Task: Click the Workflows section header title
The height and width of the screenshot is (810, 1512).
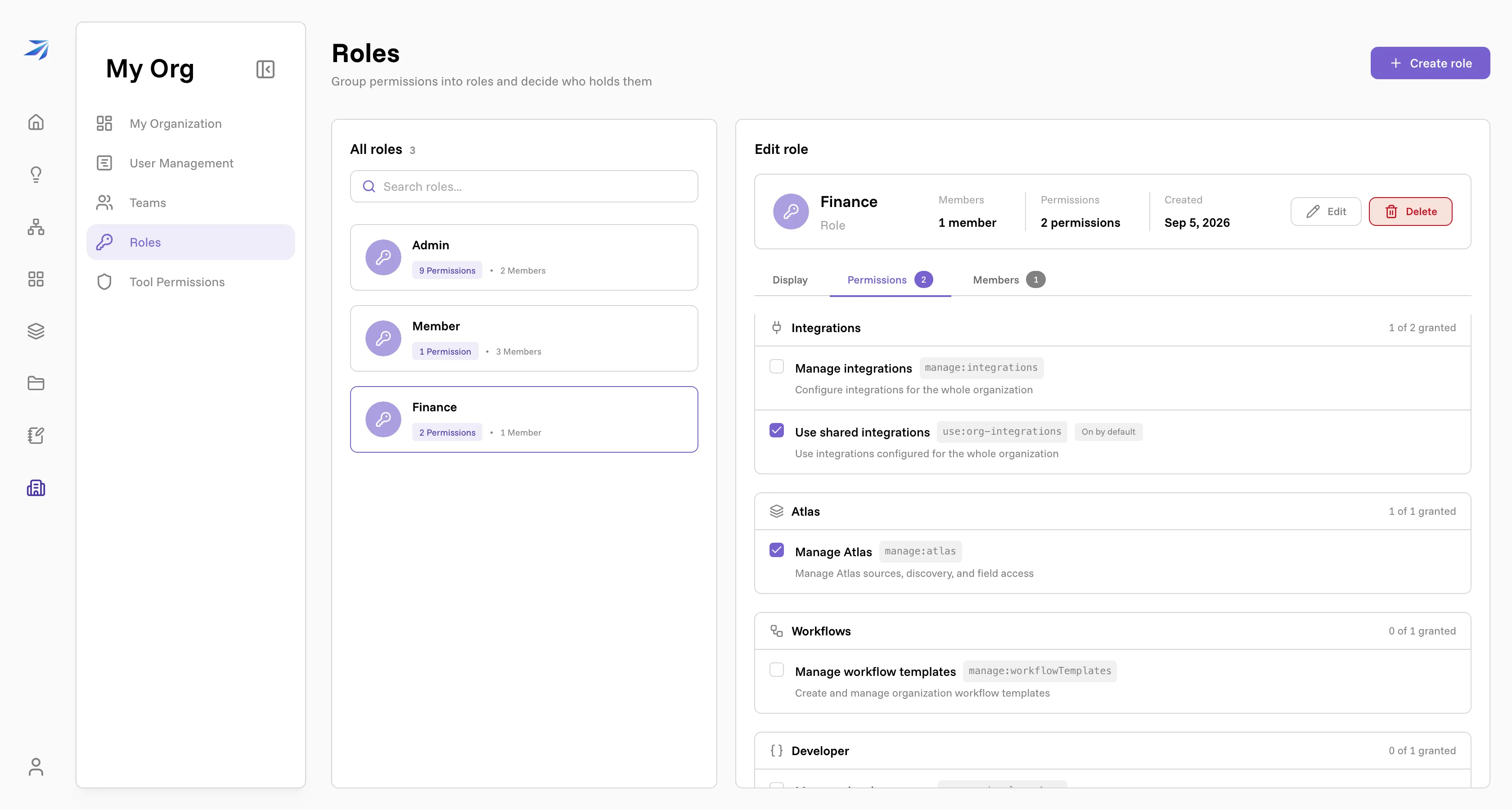Action: [x=820, y=631]
